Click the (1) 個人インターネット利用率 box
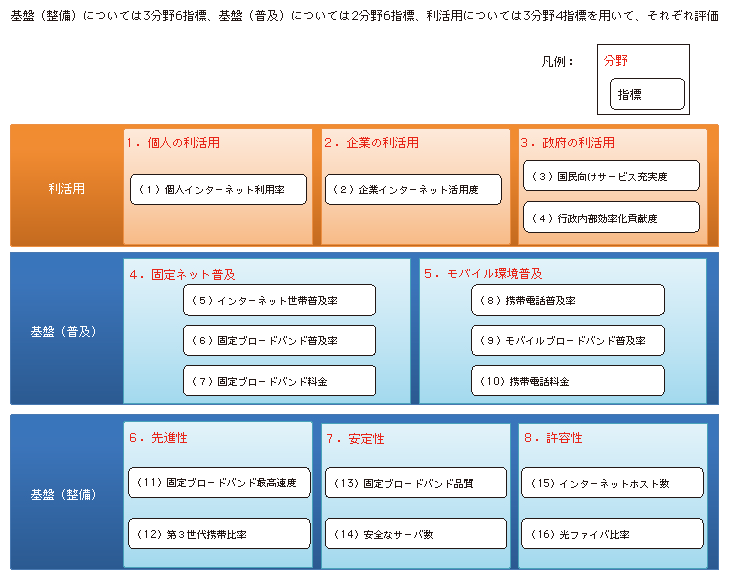This screenshot has height=580, width=729. tap(218, 189)
